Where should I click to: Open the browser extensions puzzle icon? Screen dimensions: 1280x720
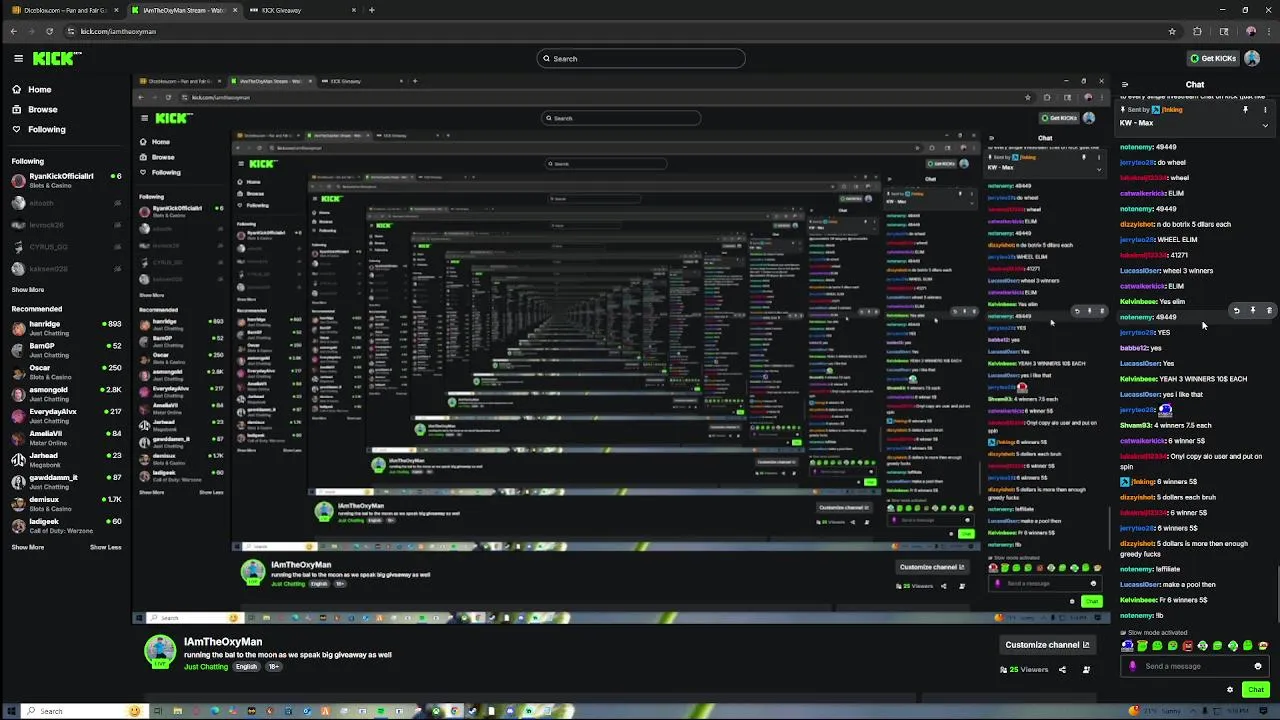point(1197,31)
